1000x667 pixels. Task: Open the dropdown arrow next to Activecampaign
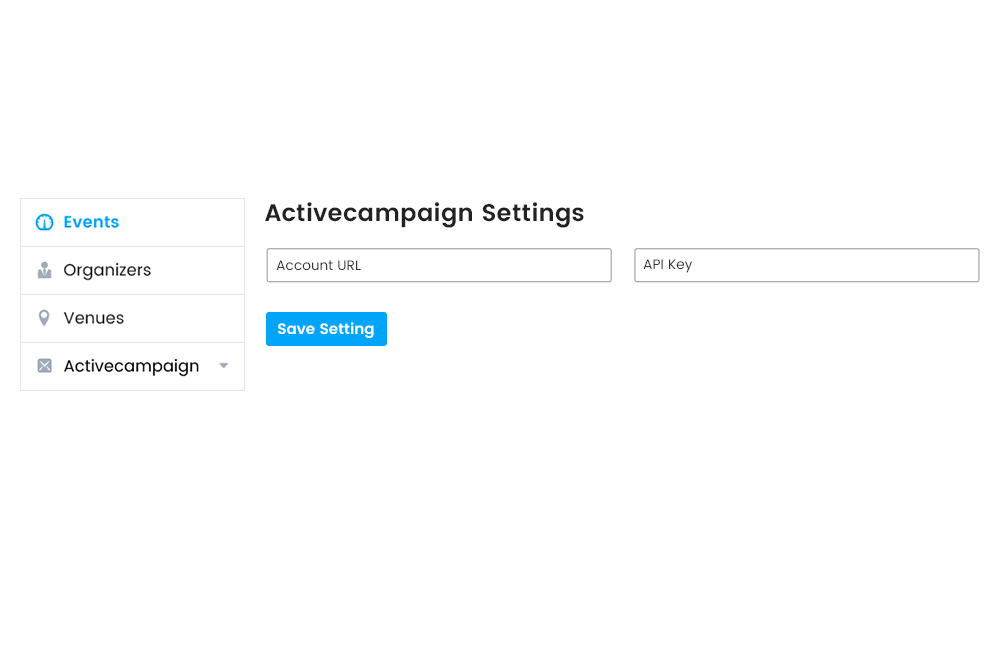224,366
